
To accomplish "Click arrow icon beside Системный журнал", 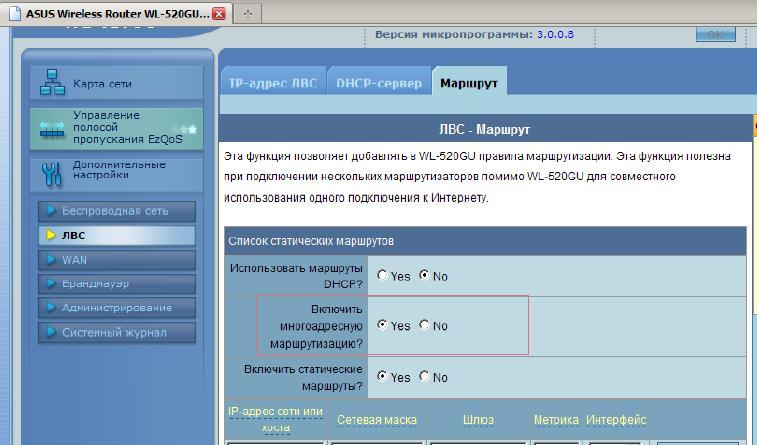I will tap(51, 332).
